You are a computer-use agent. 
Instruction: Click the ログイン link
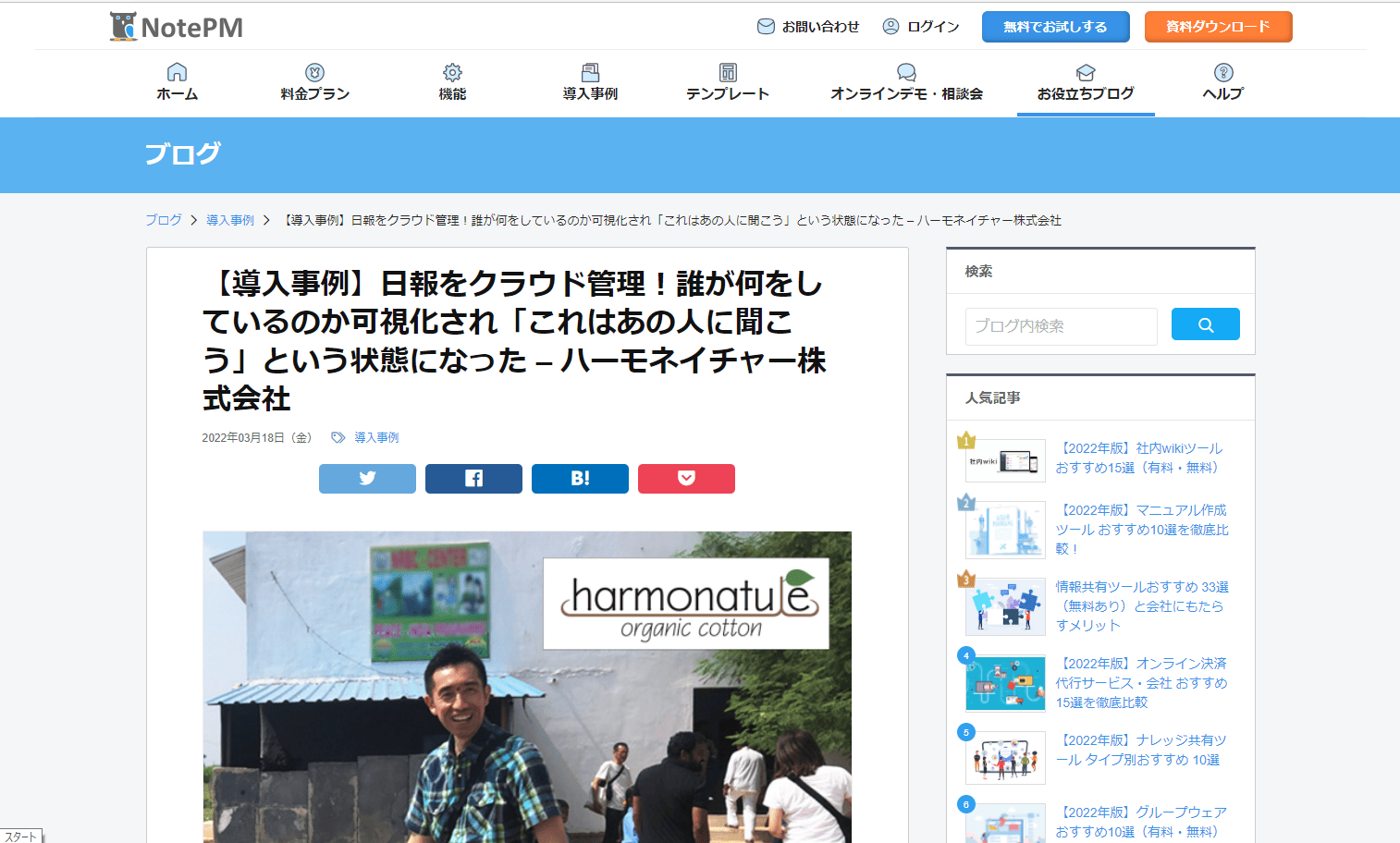[921, 27]
